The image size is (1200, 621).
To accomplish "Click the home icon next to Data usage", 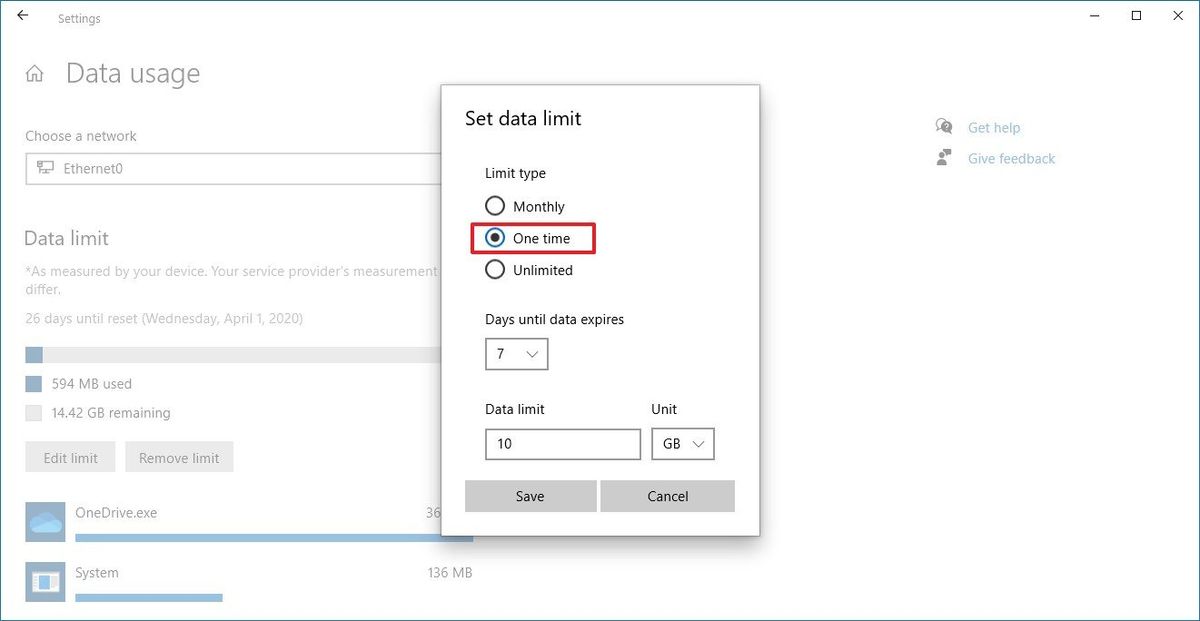I will (x=34, y=72).
